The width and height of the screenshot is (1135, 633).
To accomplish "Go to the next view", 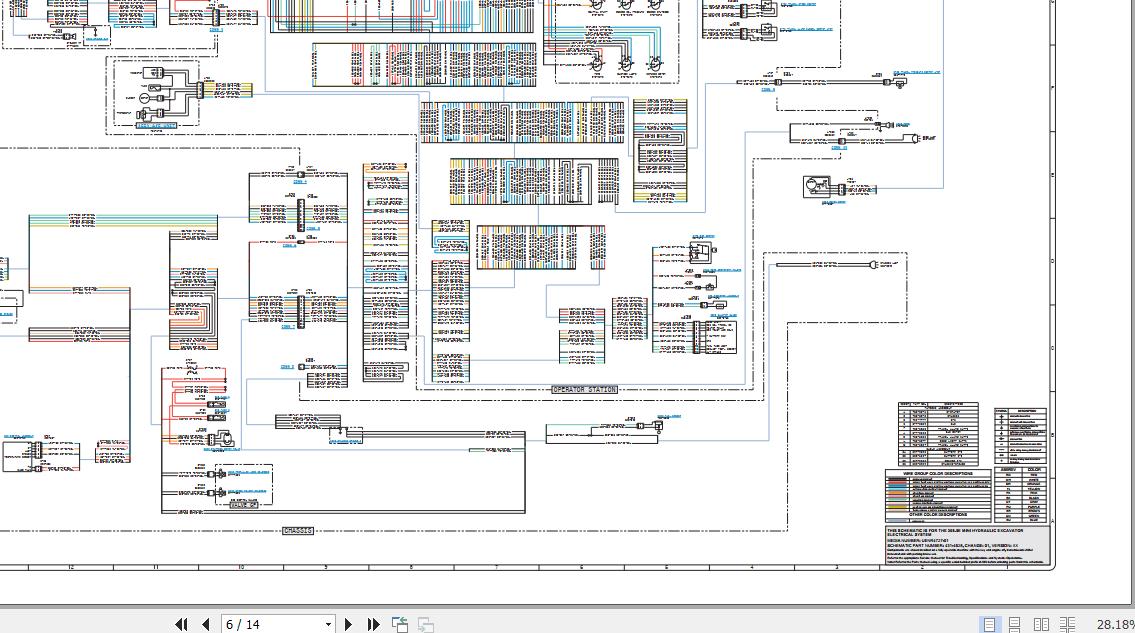I will [x=426, y=624].
